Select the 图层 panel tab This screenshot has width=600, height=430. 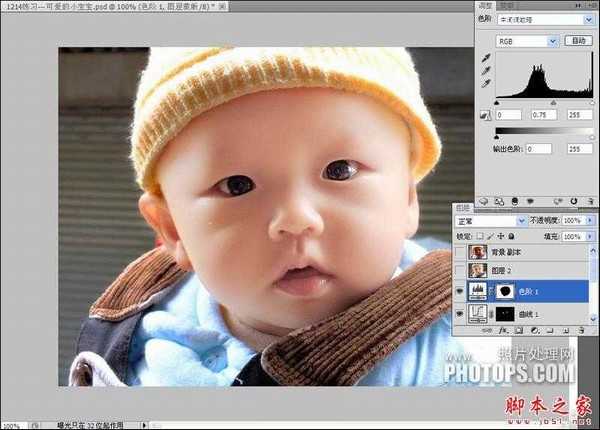463,207
